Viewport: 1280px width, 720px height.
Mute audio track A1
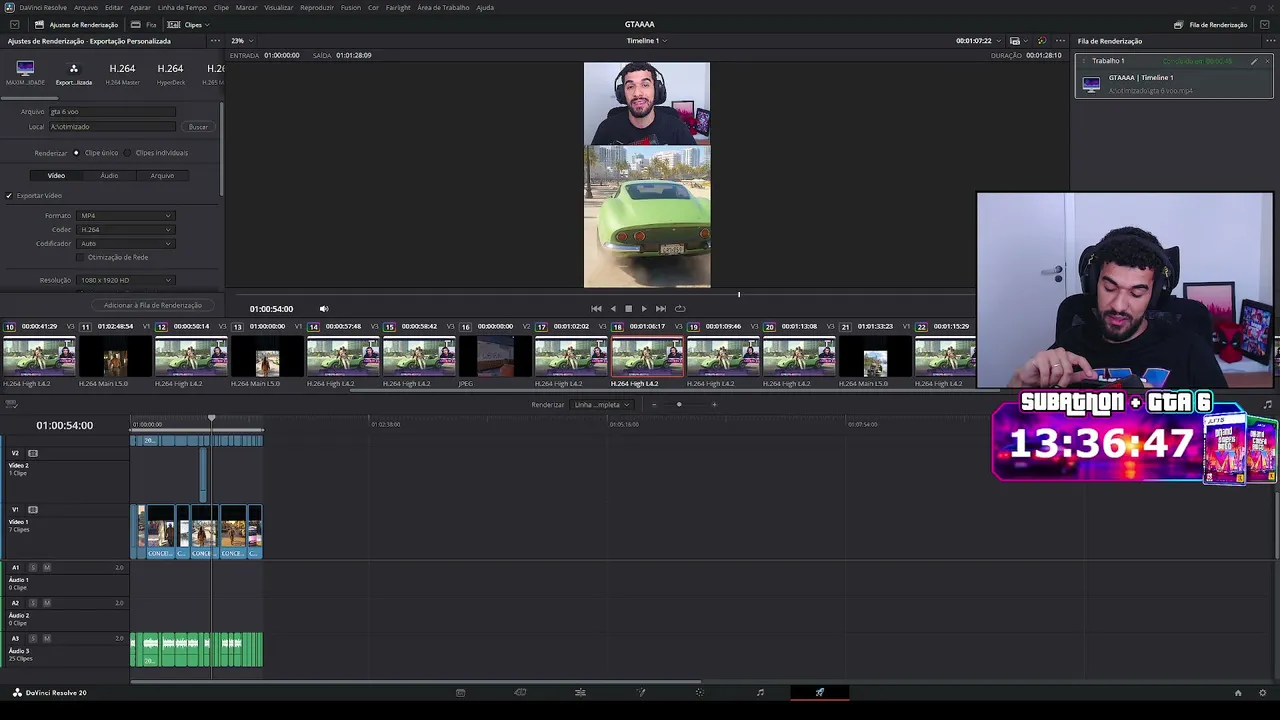[x=46, y=568]
